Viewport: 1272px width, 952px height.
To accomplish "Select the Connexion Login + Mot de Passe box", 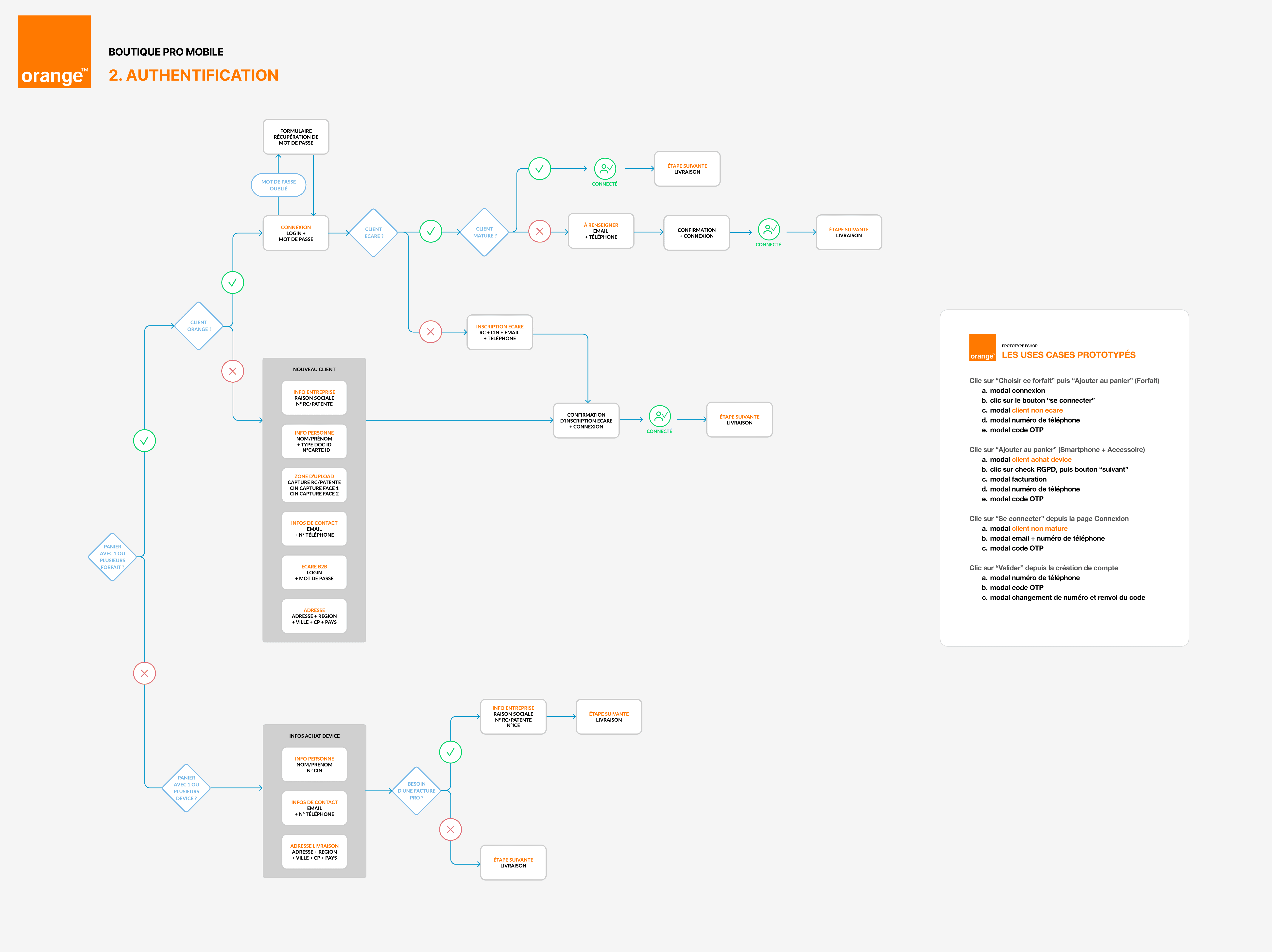I will coord(296,233).
